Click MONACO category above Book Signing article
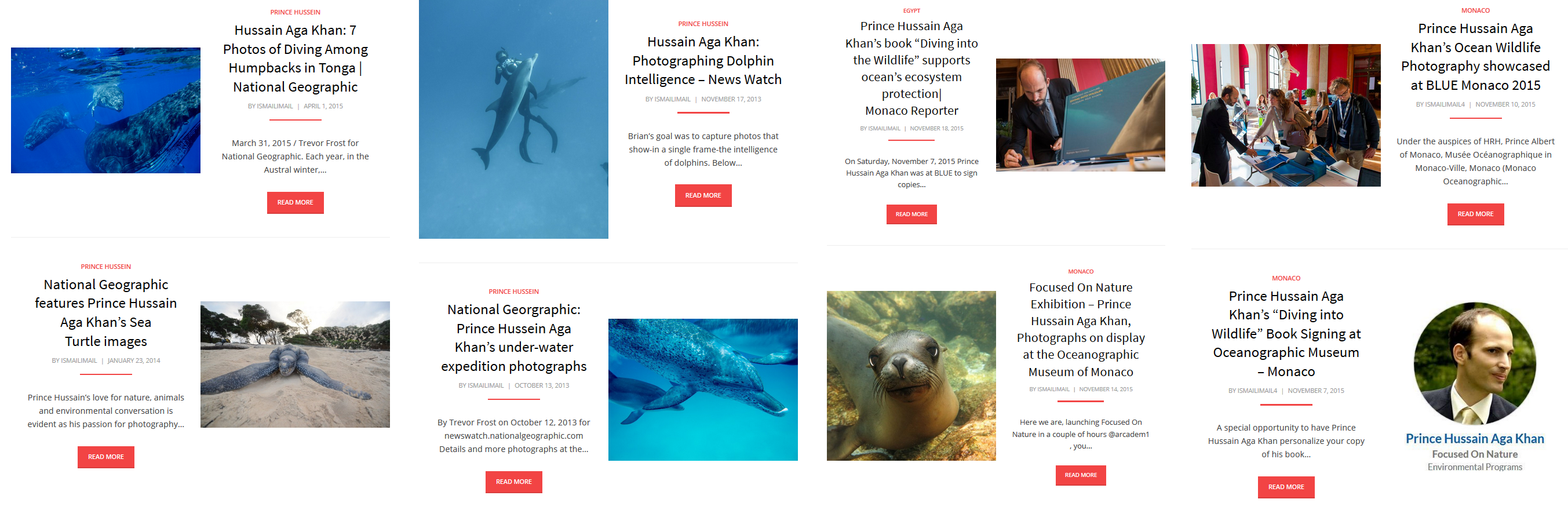 pyautogui.click(x=1286, y=278)
